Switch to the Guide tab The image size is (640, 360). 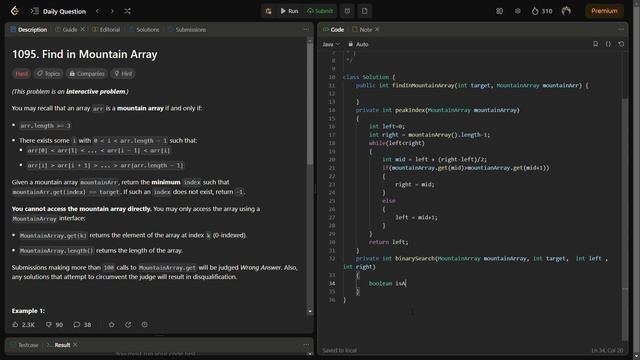pyautogui.click(x=67, y=29)
